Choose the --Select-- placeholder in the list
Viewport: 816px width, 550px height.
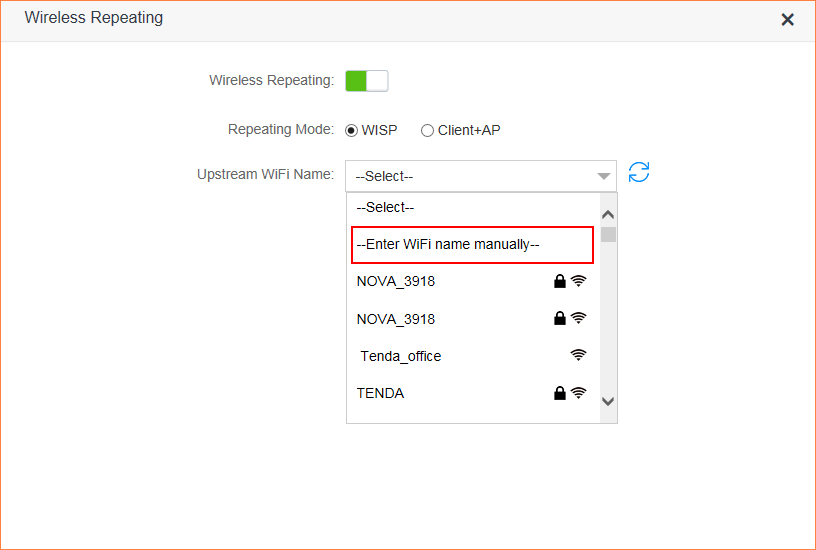click(x=385, y=207)
